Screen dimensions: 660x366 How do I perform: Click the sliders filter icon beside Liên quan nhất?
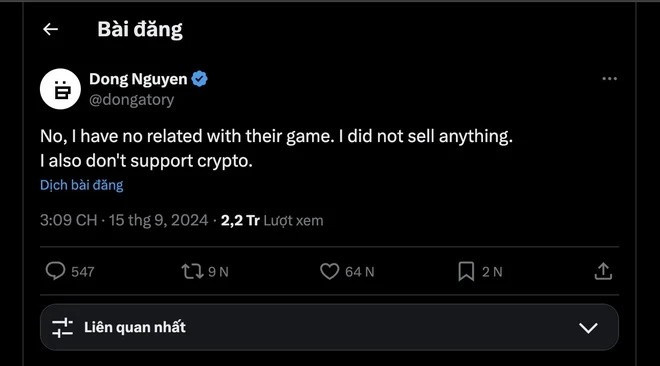click(62, 328)
